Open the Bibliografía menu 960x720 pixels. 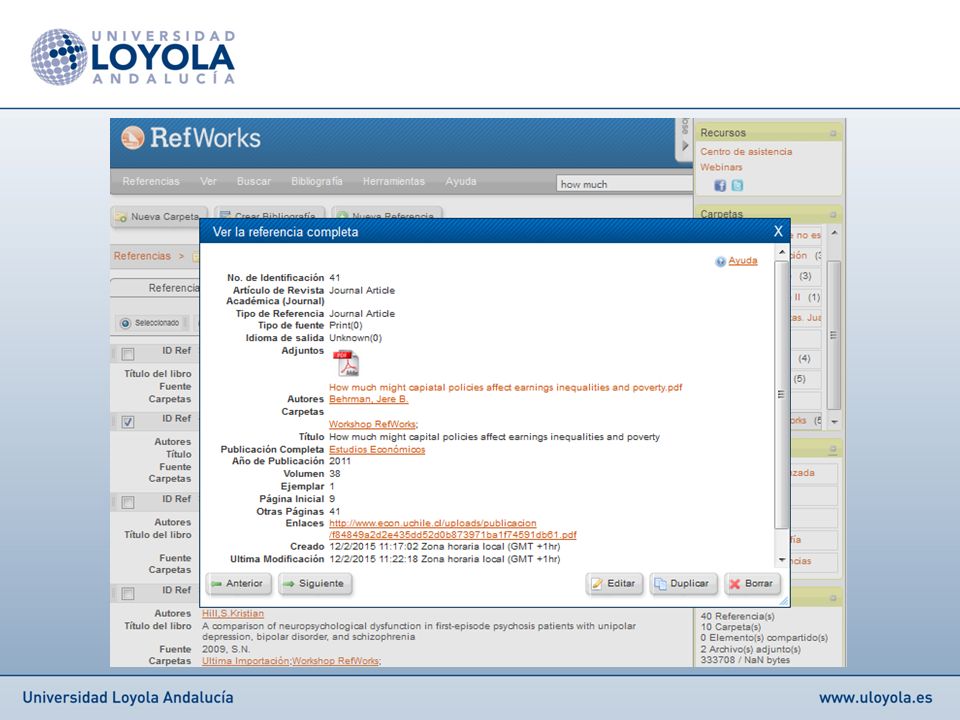pos(317,181)
